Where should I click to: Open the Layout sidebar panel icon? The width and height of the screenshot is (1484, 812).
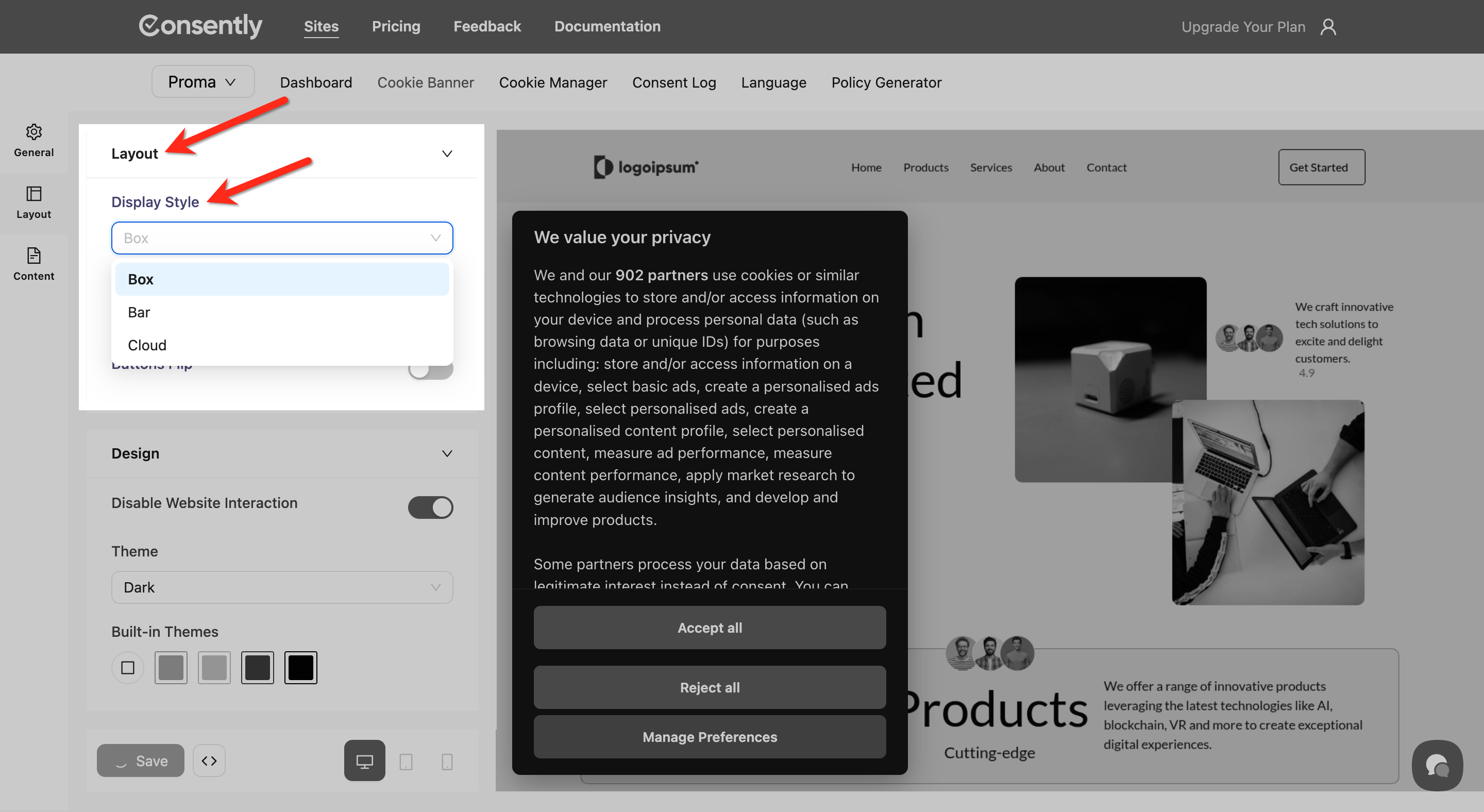pyautogui.click(x=33, y=194)
